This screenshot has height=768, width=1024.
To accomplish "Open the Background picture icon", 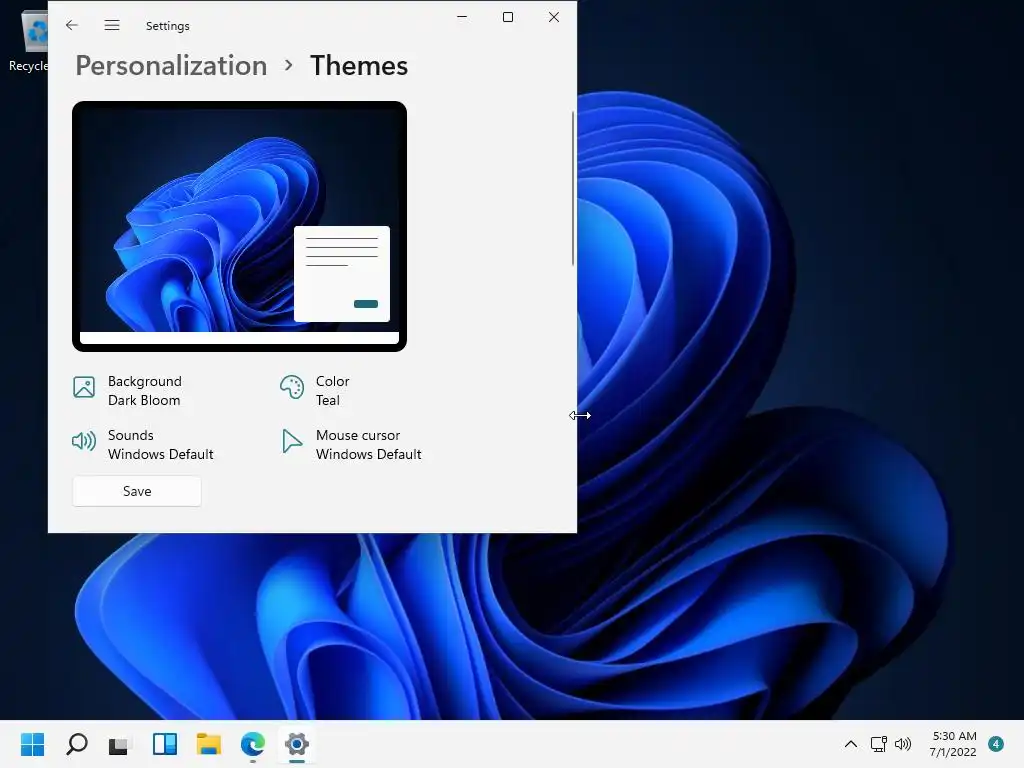I will [84, 387].
